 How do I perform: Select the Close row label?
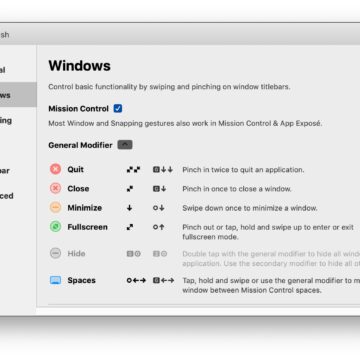(x=78, y=189)
